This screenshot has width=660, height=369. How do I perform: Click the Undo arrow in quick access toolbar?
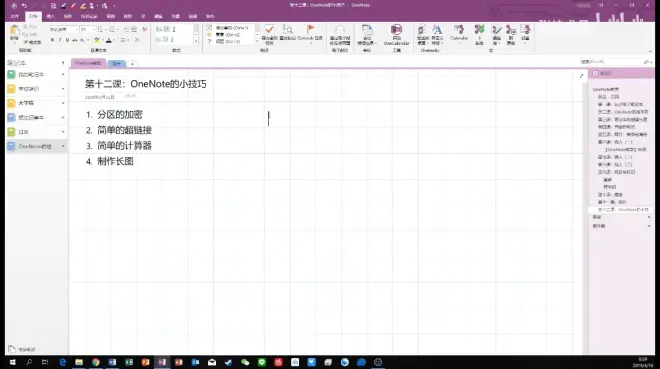coord(24,5)
